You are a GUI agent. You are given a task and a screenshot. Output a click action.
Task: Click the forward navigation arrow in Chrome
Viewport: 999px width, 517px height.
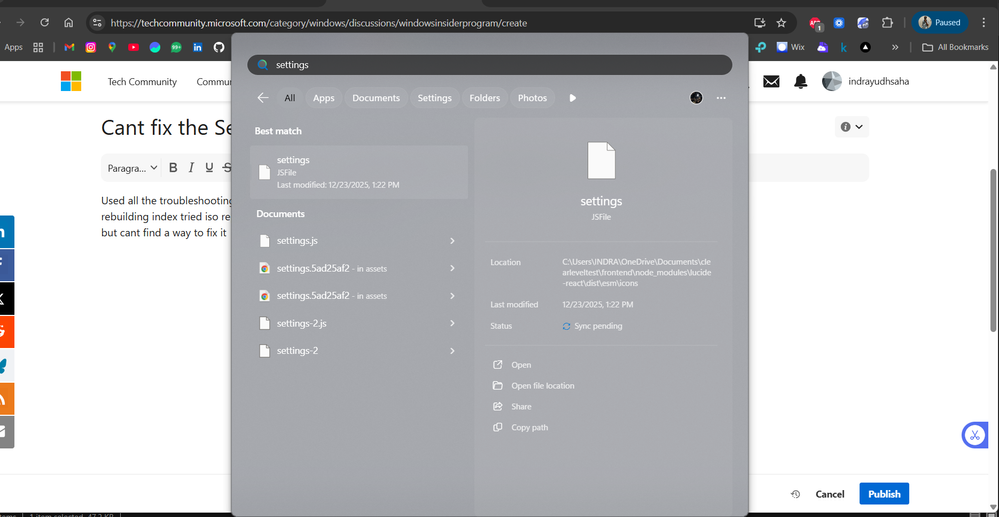point(20,22)
